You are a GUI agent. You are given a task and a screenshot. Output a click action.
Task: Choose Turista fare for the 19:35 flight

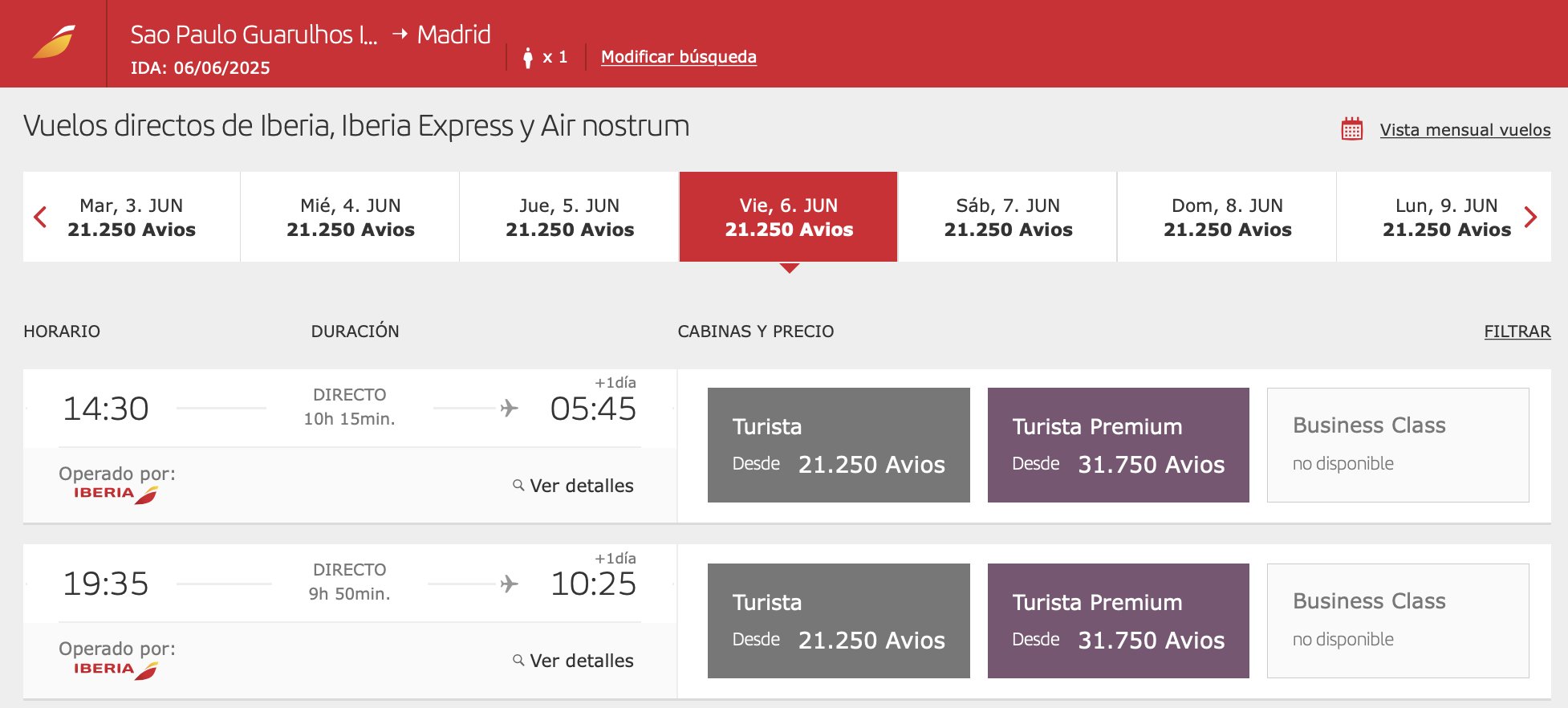839,621
